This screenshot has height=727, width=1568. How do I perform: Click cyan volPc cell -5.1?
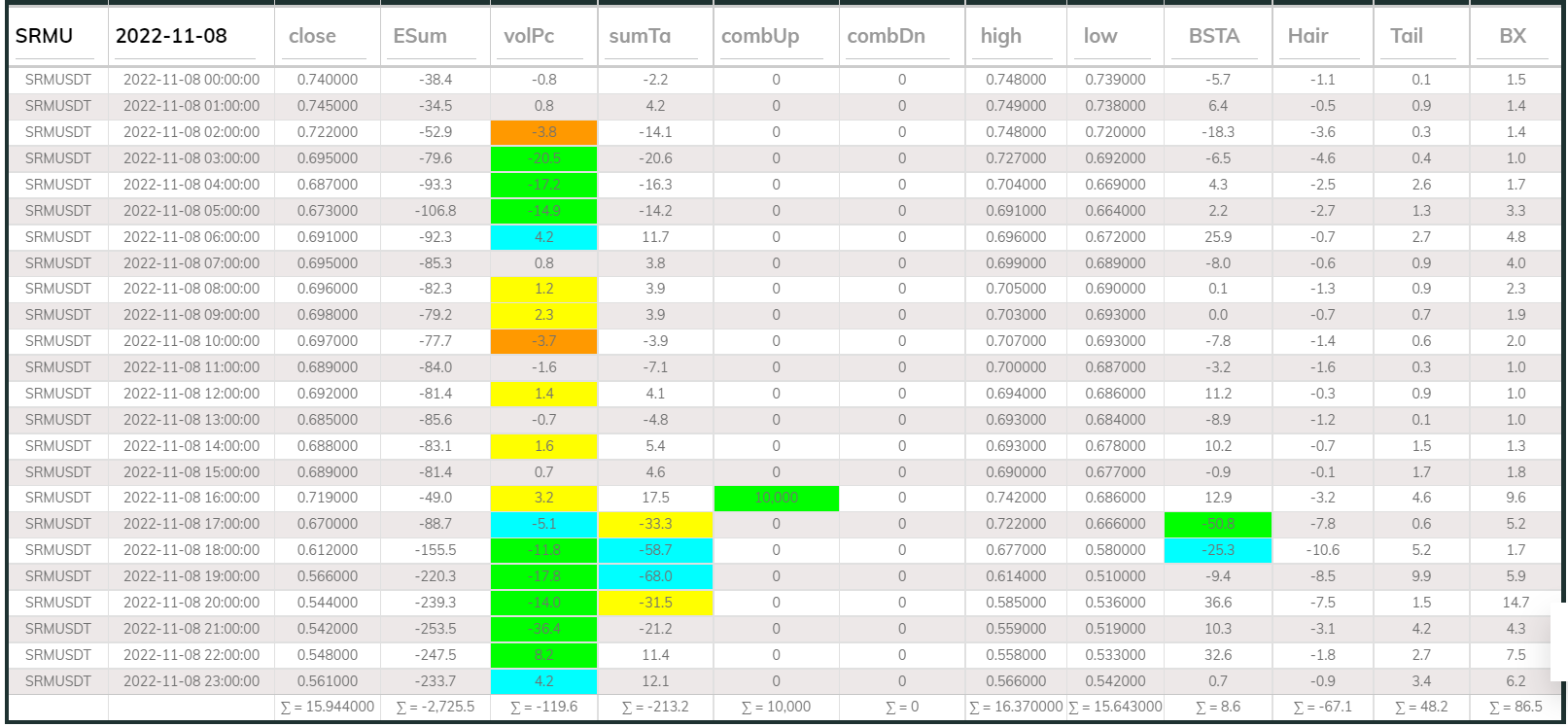point(544,524)
